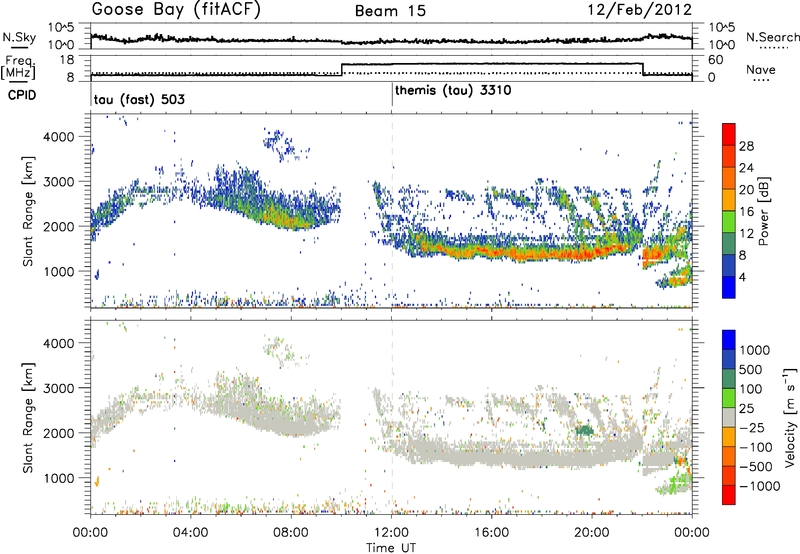Click the '08:00' time tick label
Viewport: 800px width, 554px height.
[291, 533]
